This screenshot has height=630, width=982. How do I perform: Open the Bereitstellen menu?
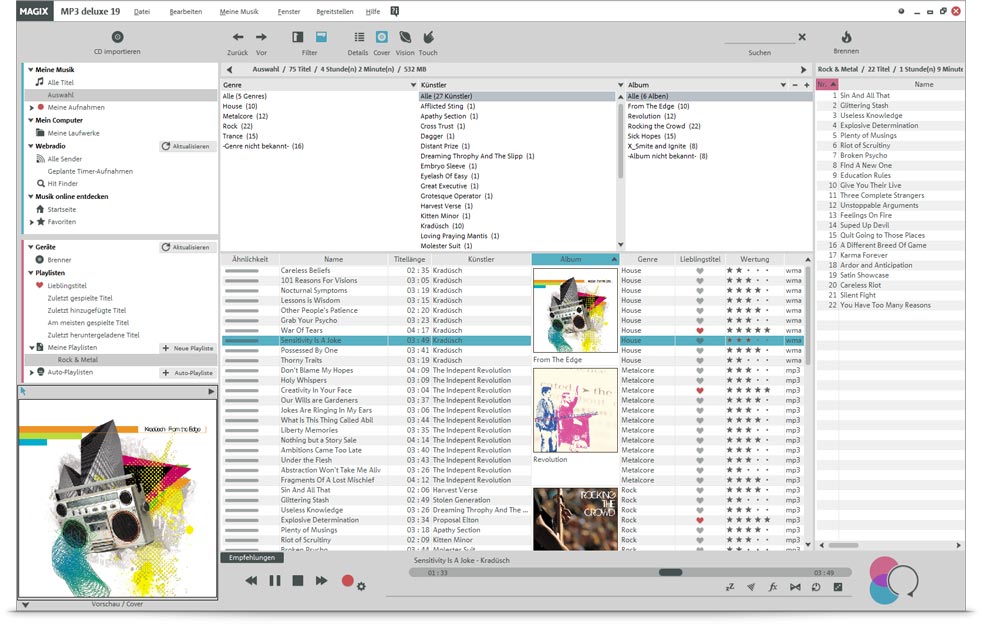[x=335, y=11]
